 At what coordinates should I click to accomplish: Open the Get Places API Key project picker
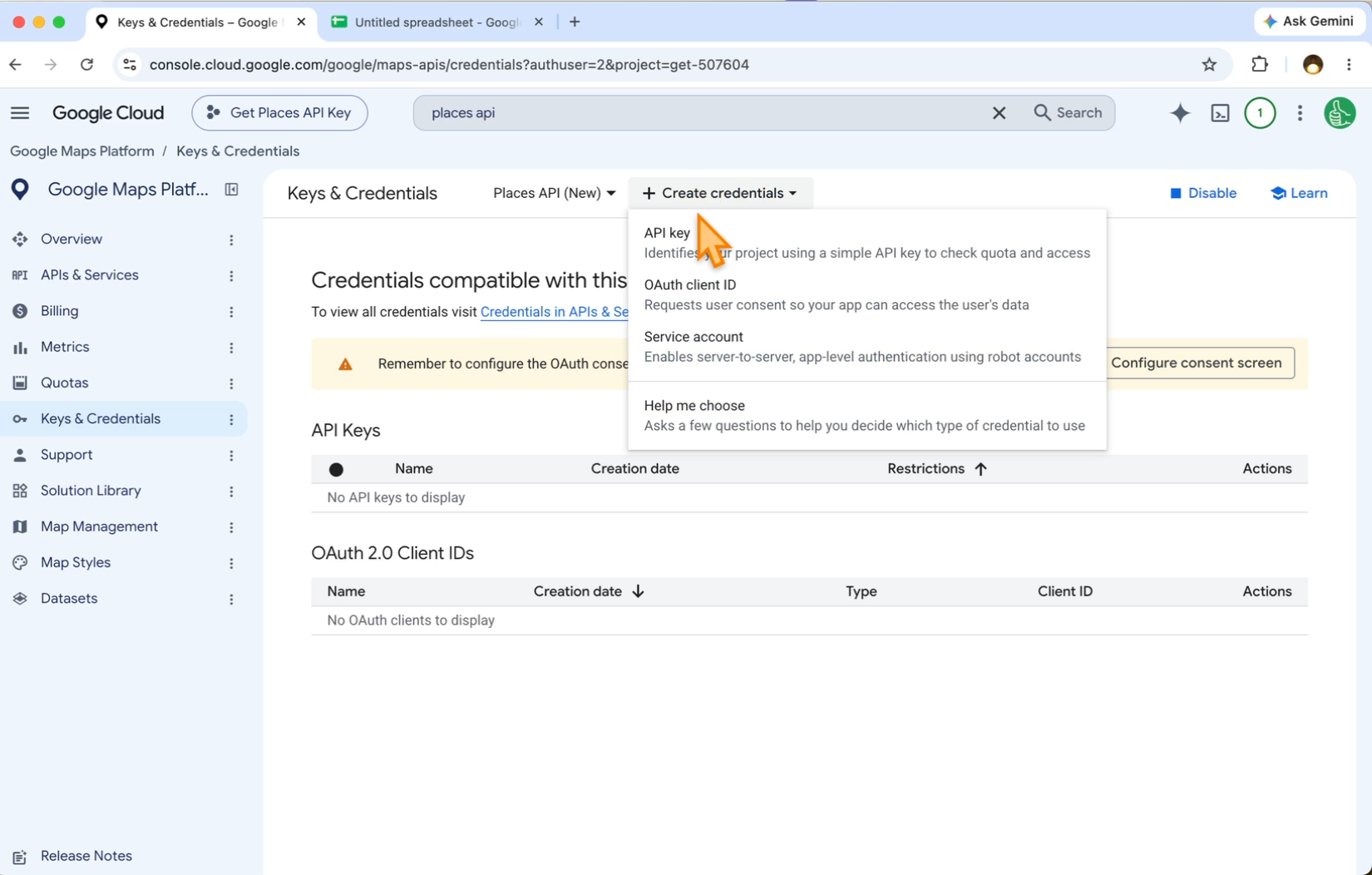click(x=279, y=113)
